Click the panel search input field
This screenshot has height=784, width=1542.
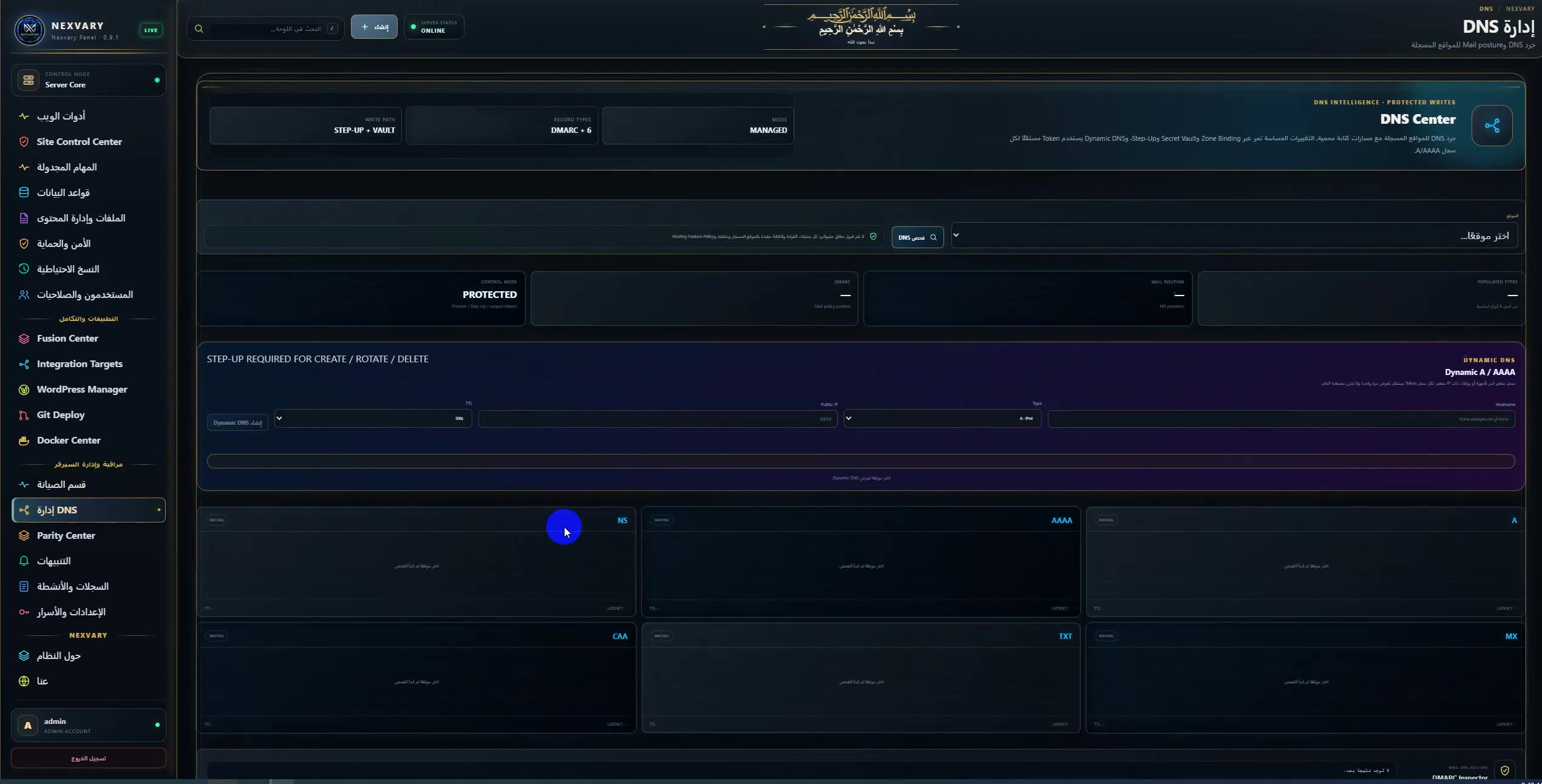(x=267, y=29)
